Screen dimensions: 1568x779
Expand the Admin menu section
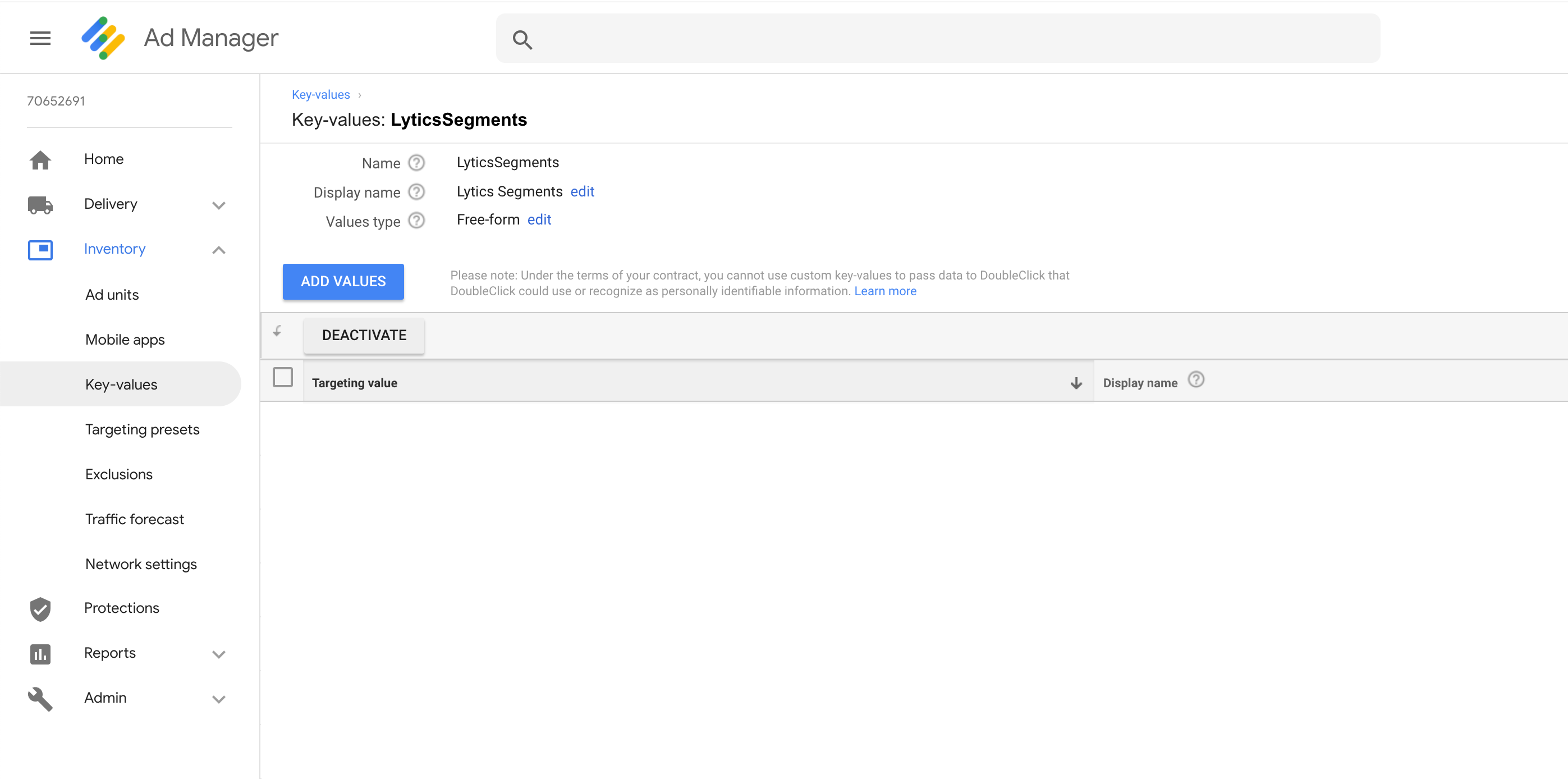(218, 699)
